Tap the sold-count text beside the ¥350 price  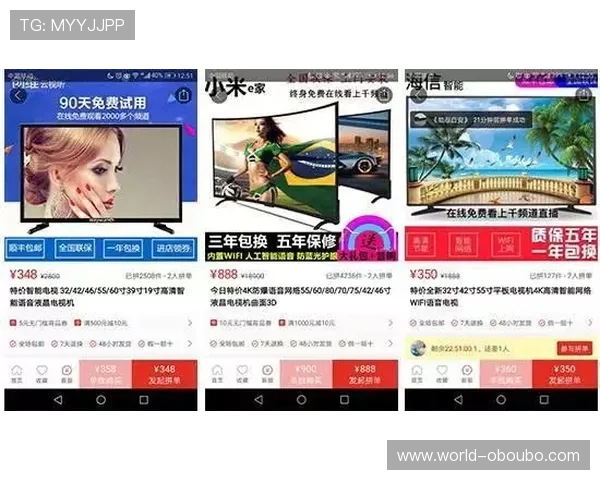point(561,276)
